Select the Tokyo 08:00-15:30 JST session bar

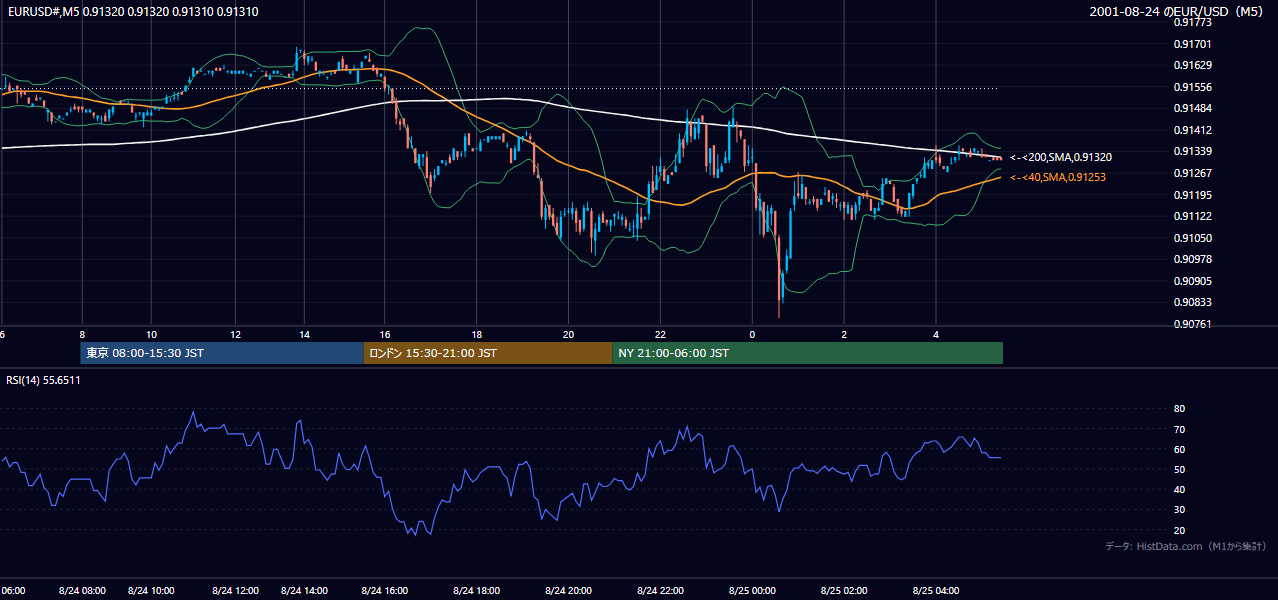tap(222, 353)
